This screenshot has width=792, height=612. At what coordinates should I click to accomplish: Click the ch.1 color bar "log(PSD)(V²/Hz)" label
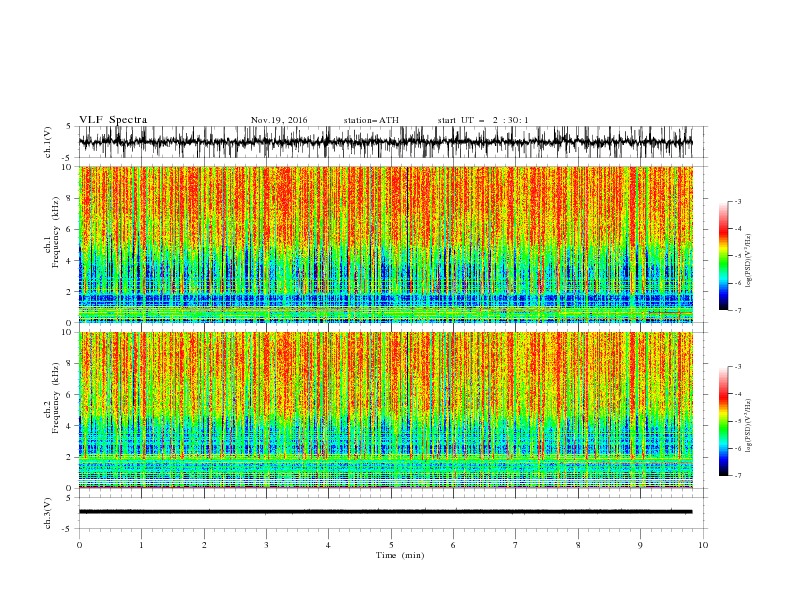749,261
